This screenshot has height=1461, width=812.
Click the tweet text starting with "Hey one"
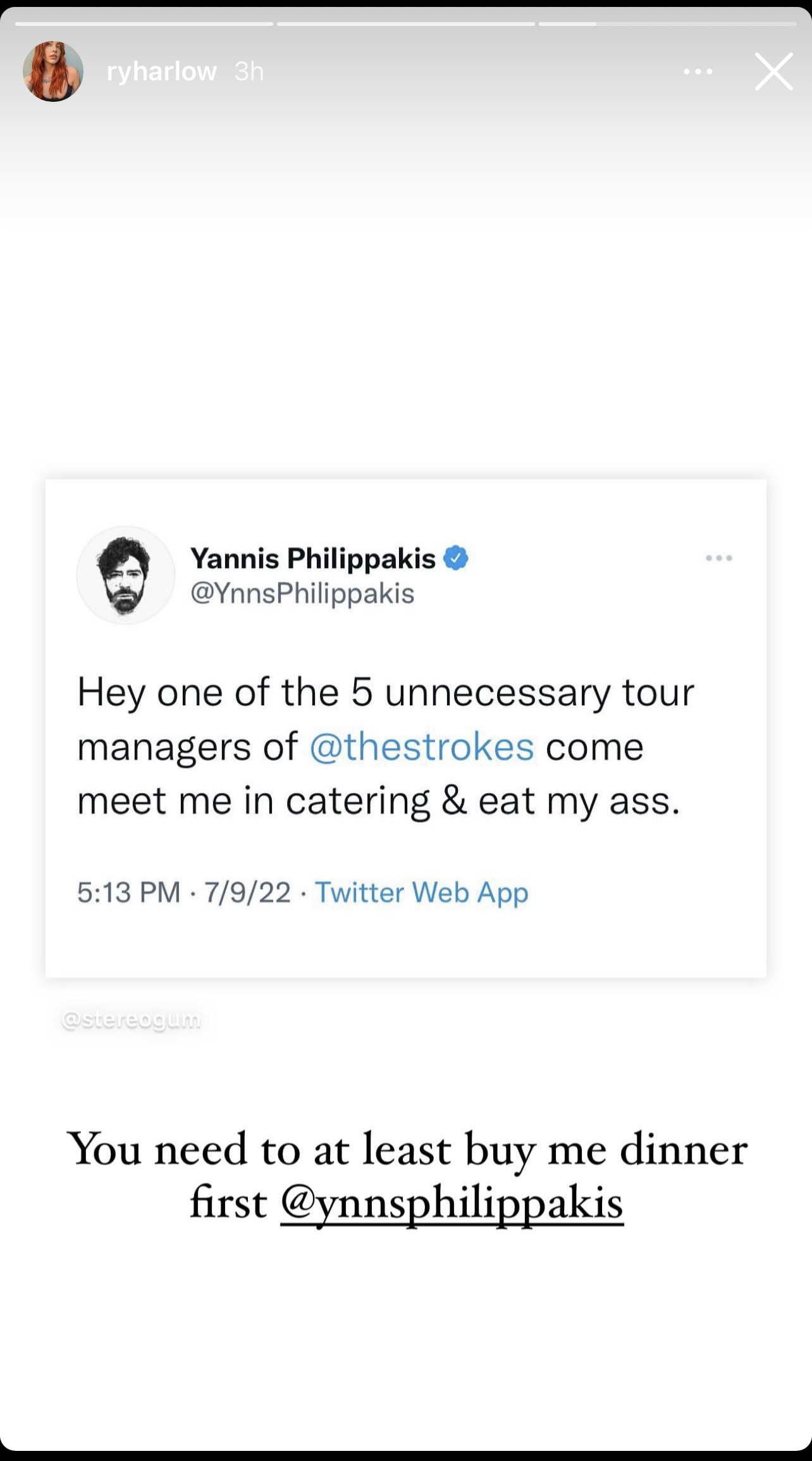pos(386,746)
